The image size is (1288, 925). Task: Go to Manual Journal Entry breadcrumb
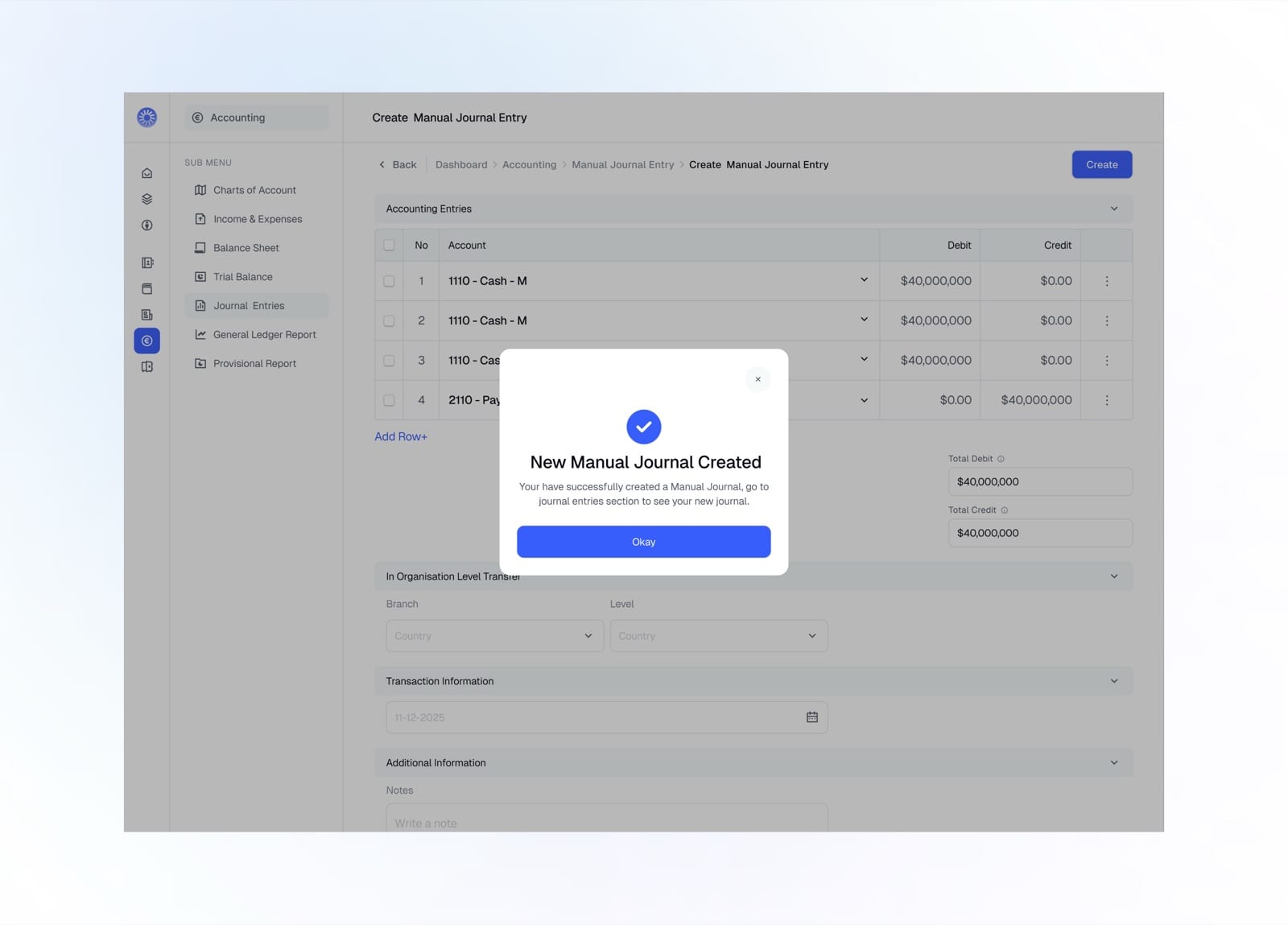point(622,164)
